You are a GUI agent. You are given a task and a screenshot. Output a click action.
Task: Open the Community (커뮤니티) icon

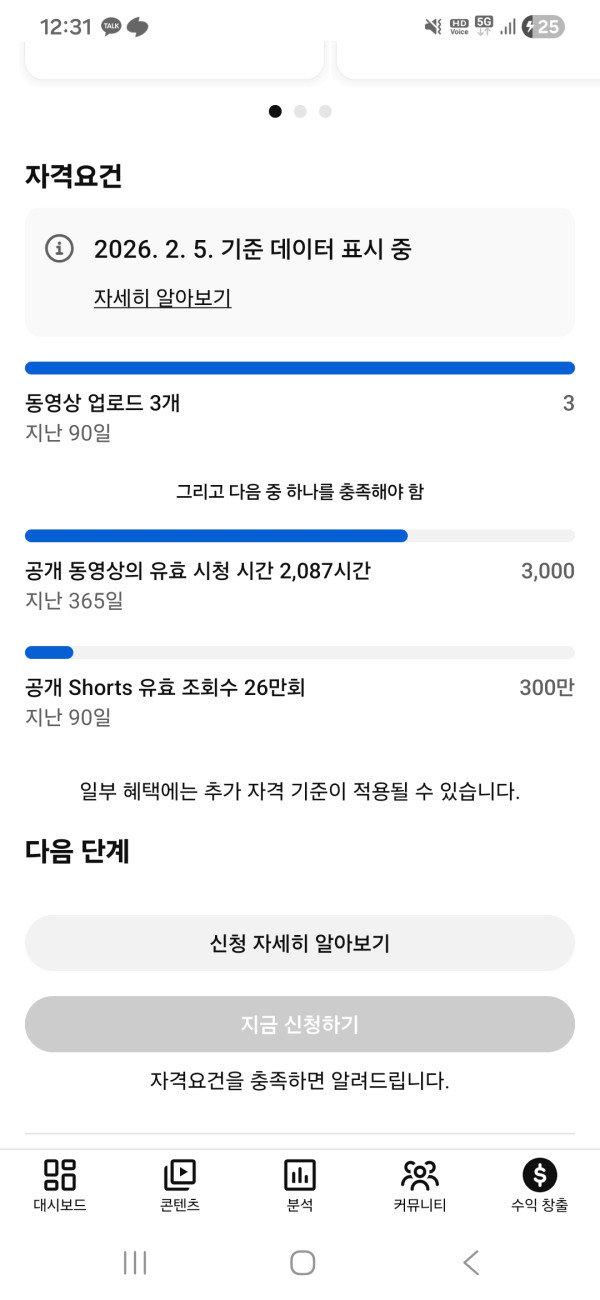point(420,1174)
